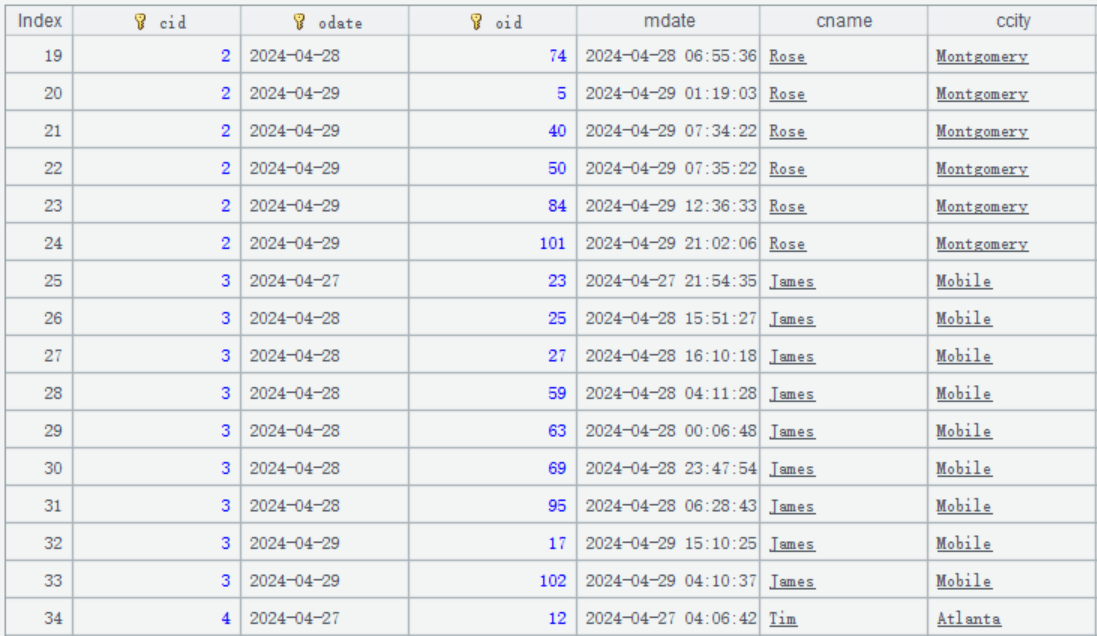1097x636 pixels.
Task: Select oid cell with value 27
Action: (493, 356)
